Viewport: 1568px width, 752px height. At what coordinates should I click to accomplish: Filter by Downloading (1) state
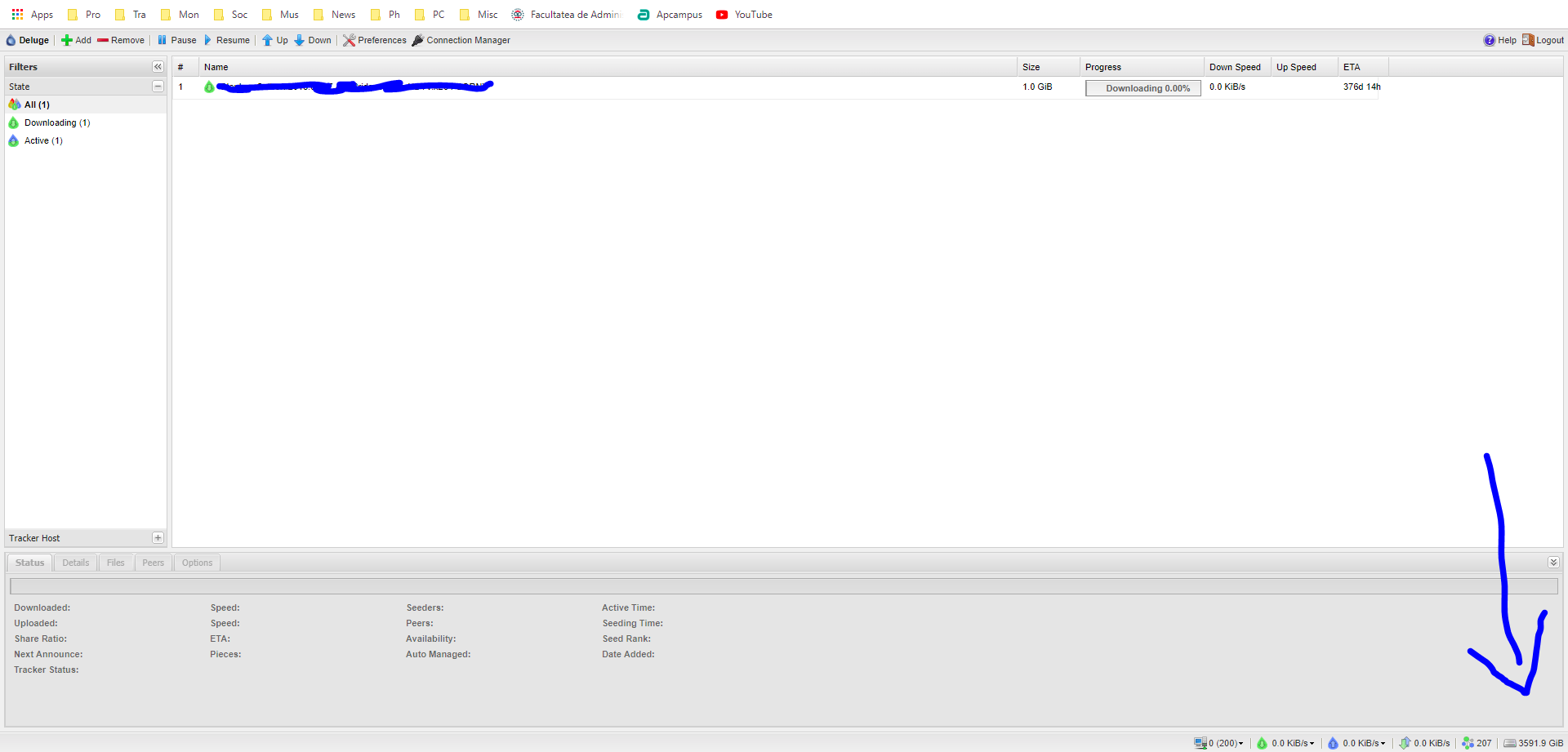tap(86, 122)
